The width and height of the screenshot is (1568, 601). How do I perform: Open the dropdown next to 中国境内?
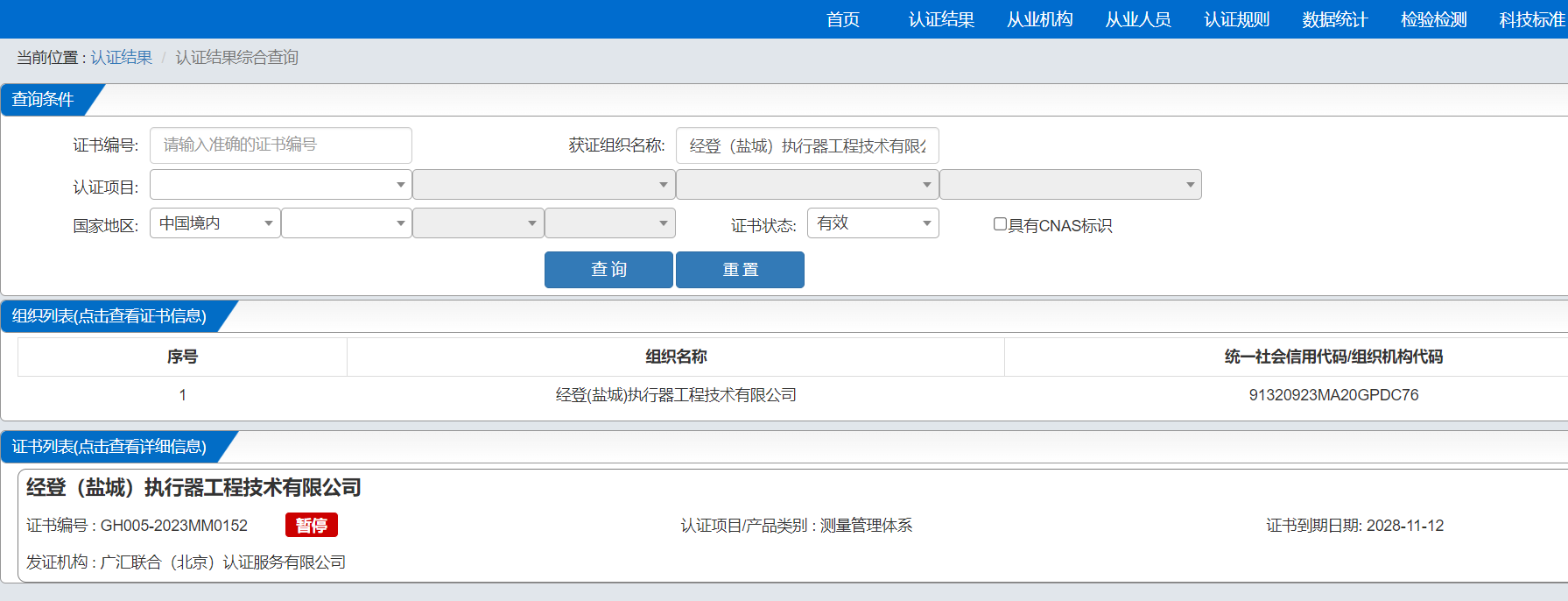click(347, 223)
